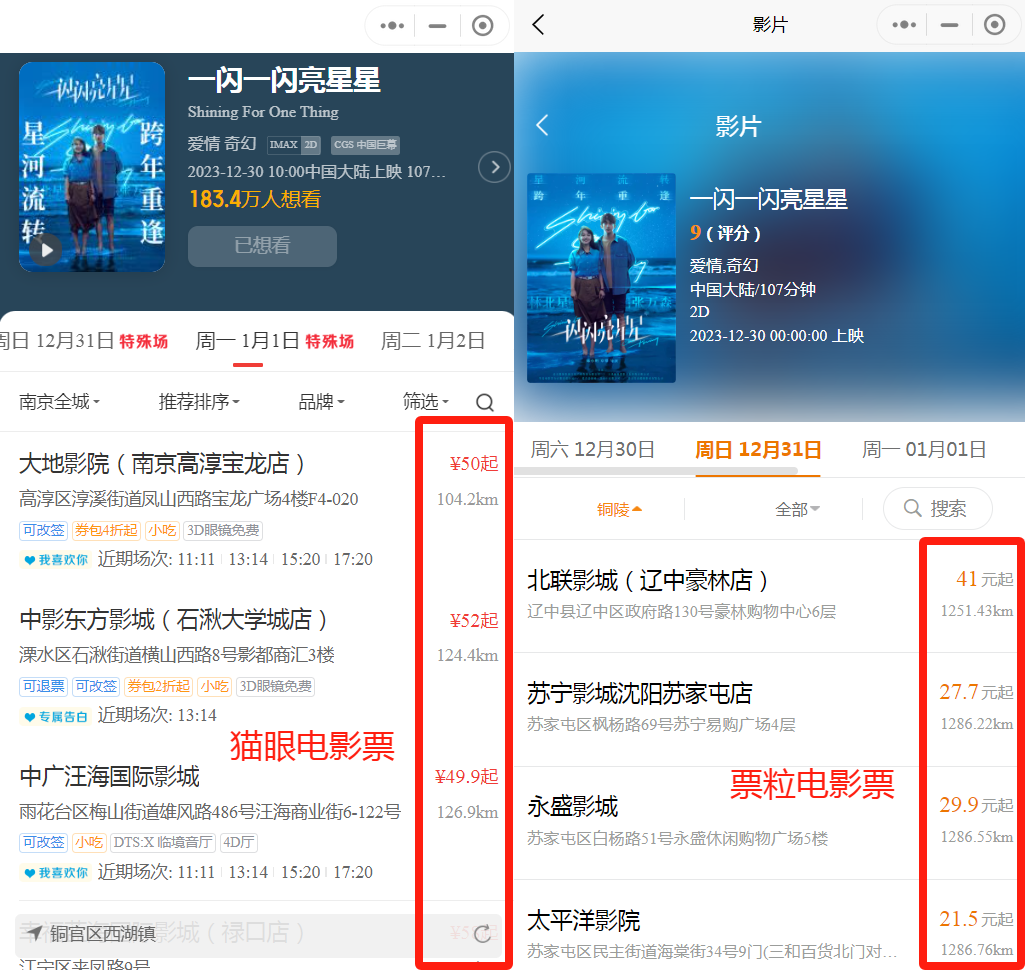Click the 9 (评分) rating text
The height and width of the screenshot is (970, 1025).
pos(725,233)
